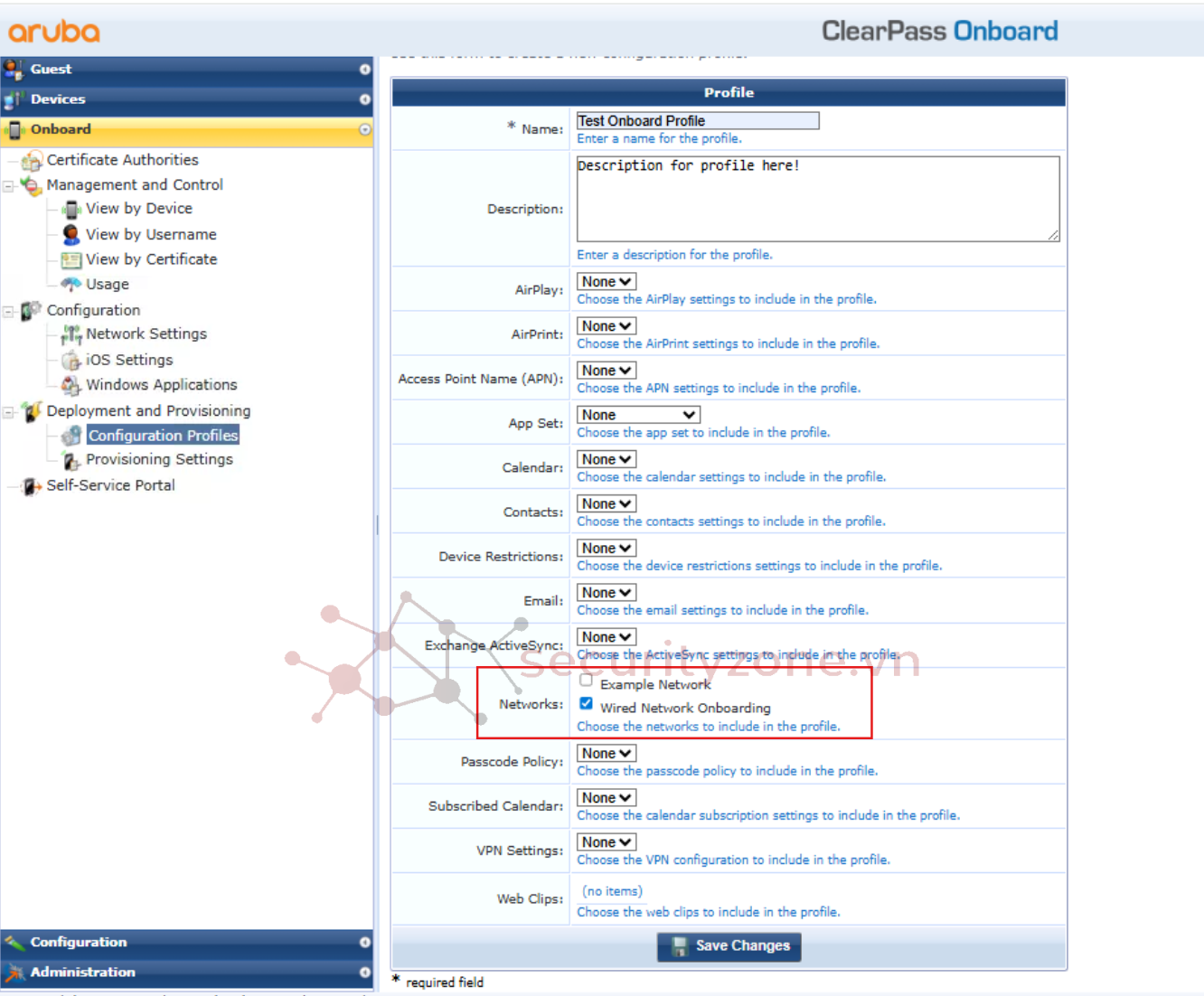Click the Usage icon in sidebar
This screenshot has width=1204, height=996.
pos(71,285)
